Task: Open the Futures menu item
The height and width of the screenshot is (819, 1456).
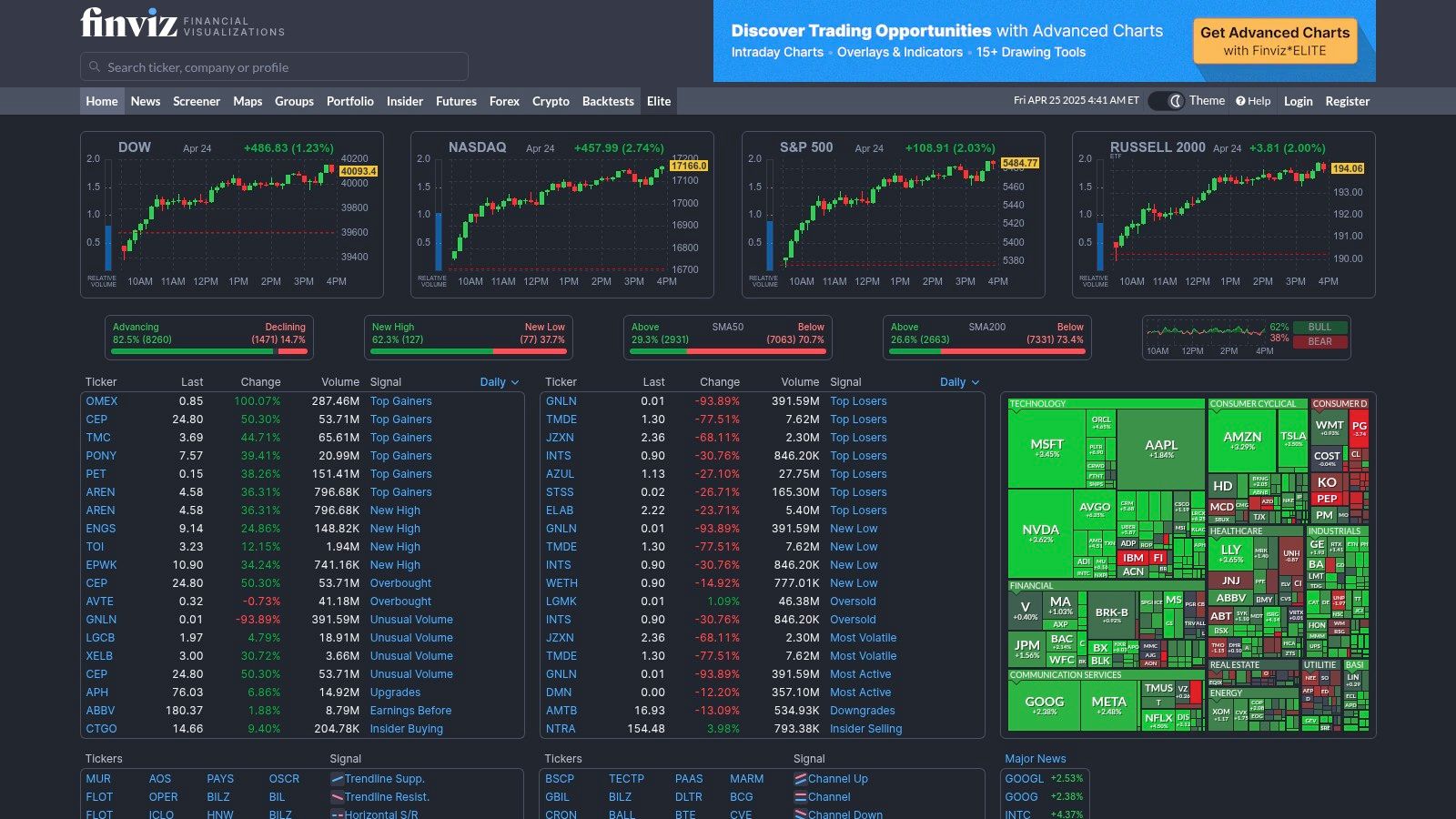Action: pyautogui.click(x=456, y=101)
